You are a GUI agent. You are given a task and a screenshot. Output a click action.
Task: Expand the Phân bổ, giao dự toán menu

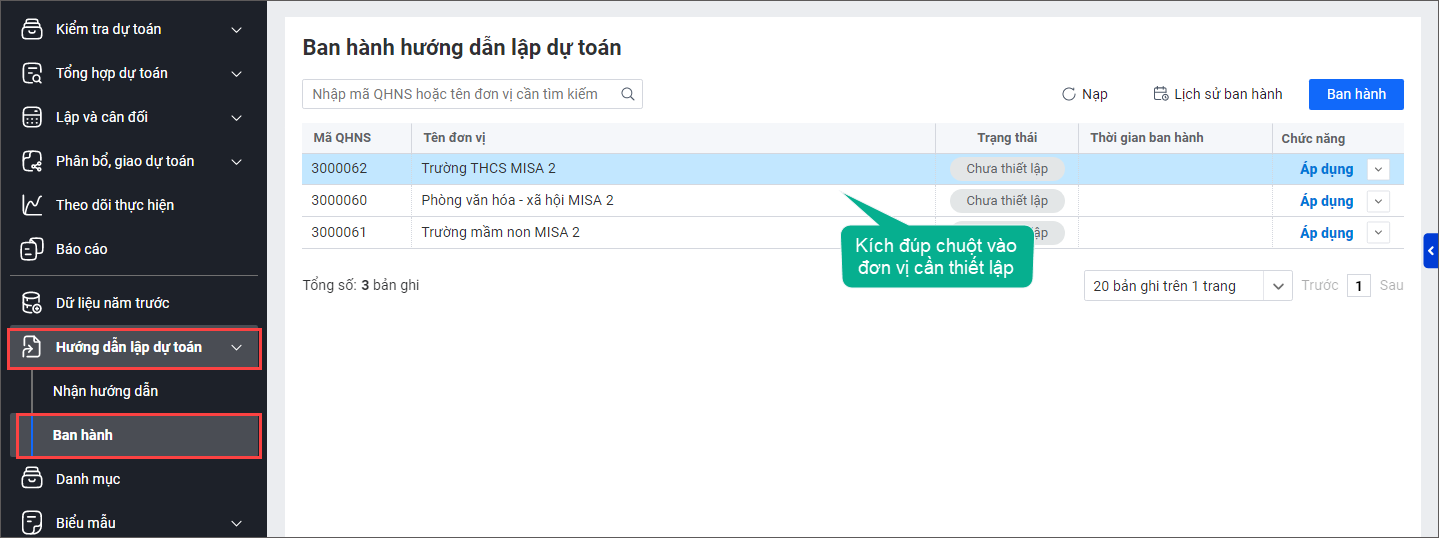[x=237, y=161]
